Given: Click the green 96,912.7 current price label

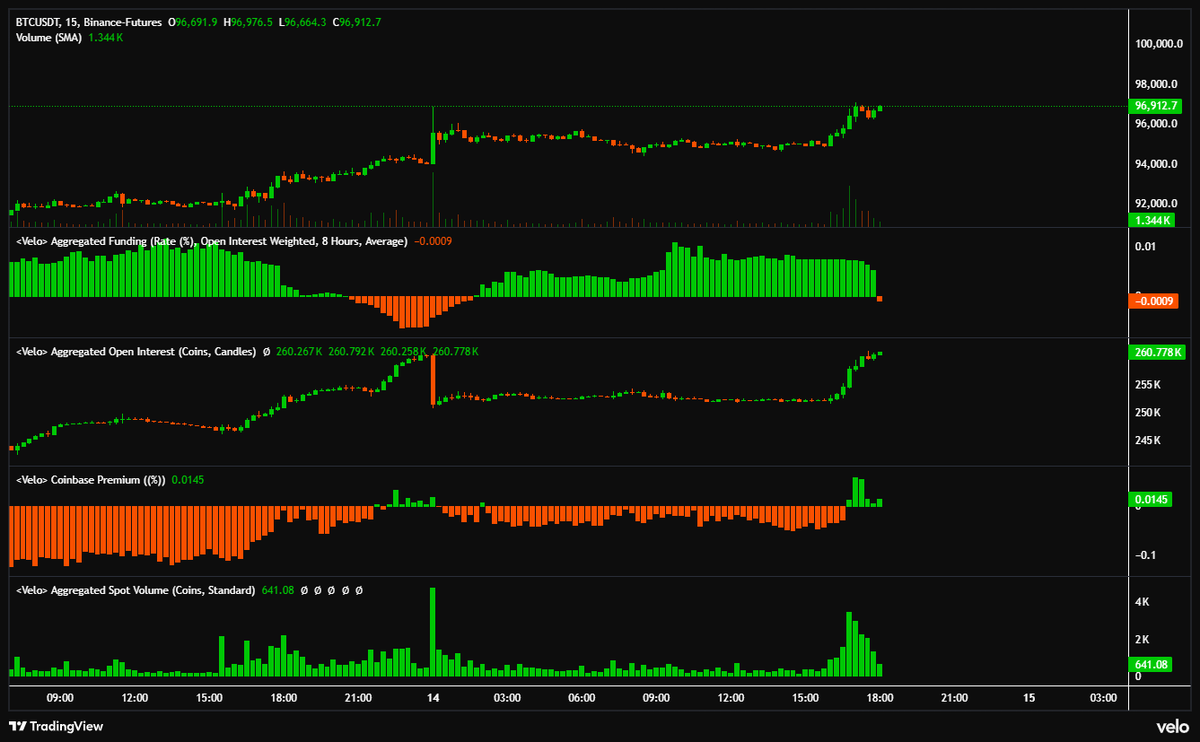Looking at the screenshot, I should click(1157, 106).
